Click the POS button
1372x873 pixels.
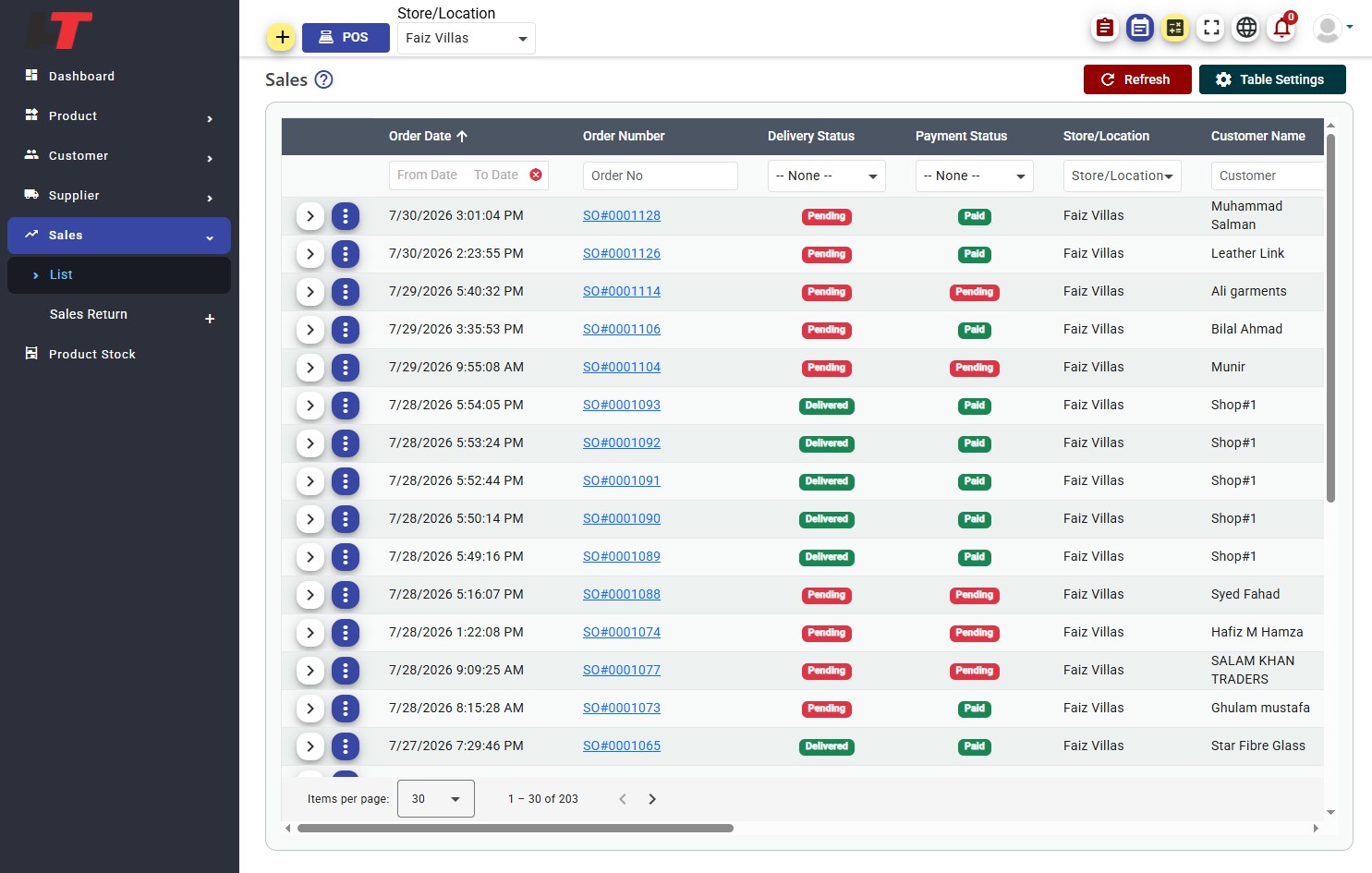point(346,38)
